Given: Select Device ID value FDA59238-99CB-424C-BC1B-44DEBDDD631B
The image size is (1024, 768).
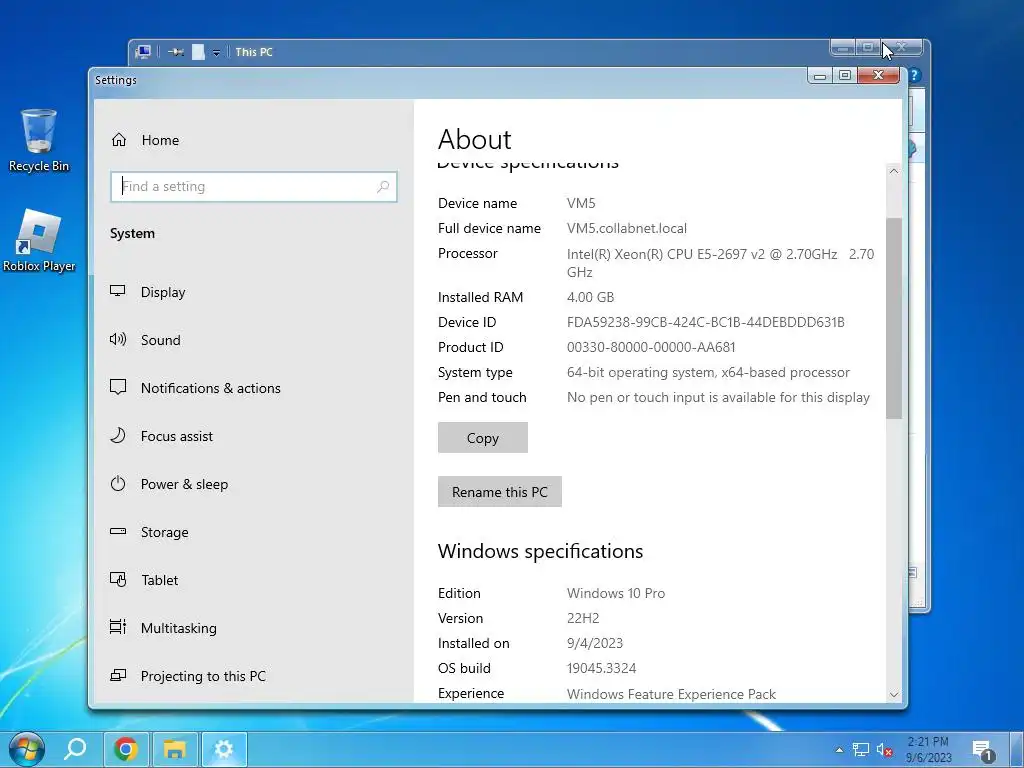Looking at the screenshot, I should pos(705,322).
